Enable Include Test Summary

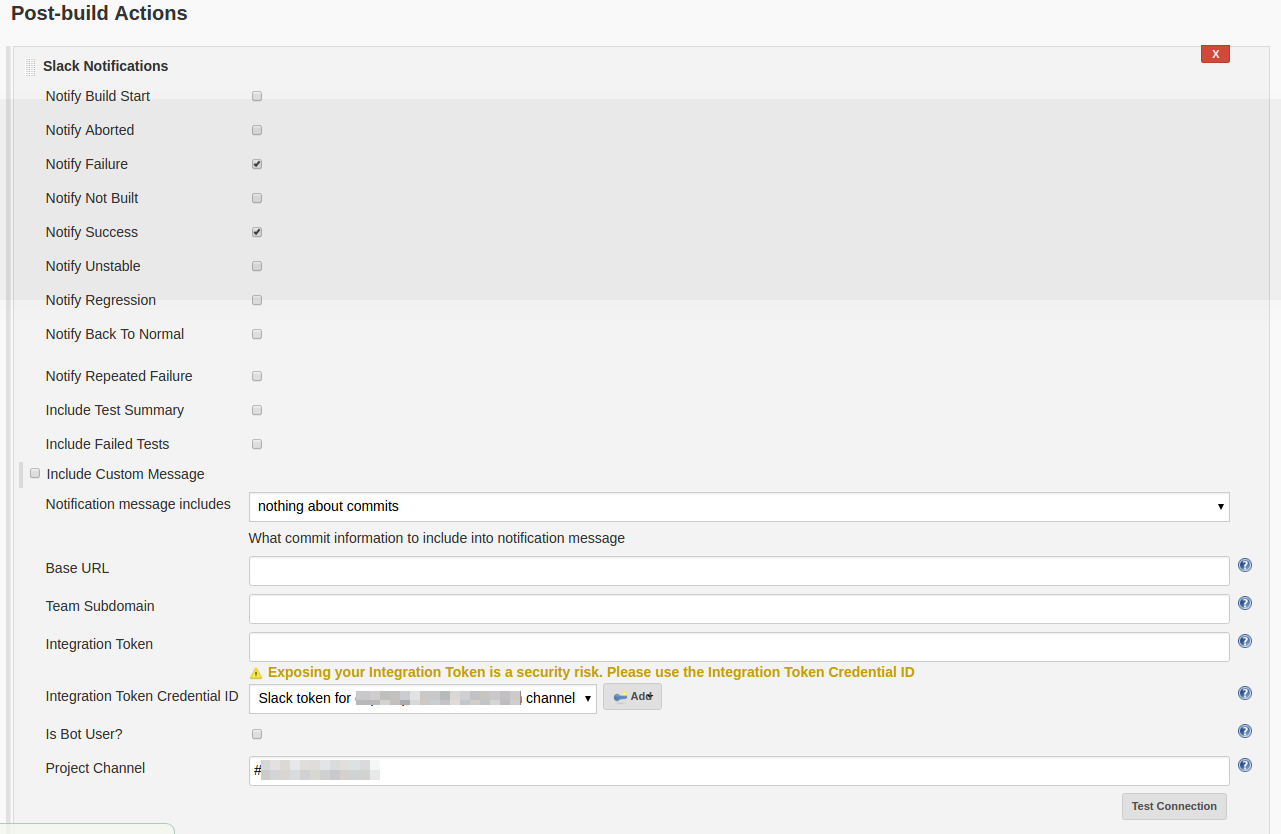click(x=257, y=410)
